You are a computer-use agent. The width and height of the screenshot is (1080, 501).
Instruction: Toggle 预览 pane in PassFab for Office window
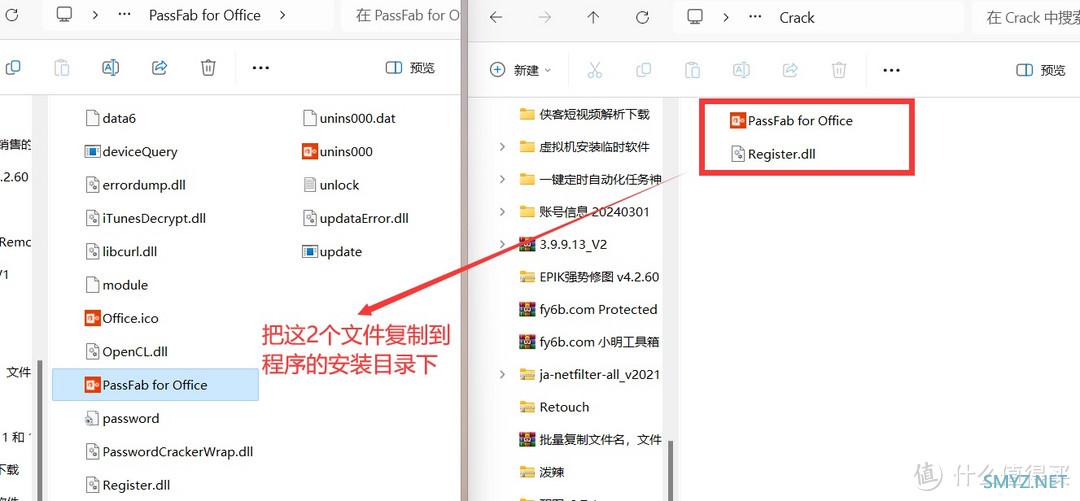tap(411, 68)
